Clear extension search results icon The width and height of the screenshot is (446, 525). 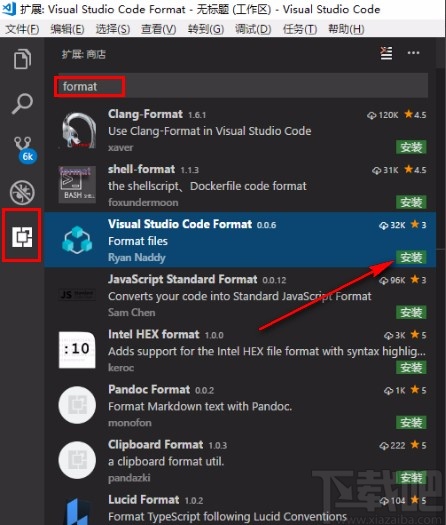click(386, 53)
